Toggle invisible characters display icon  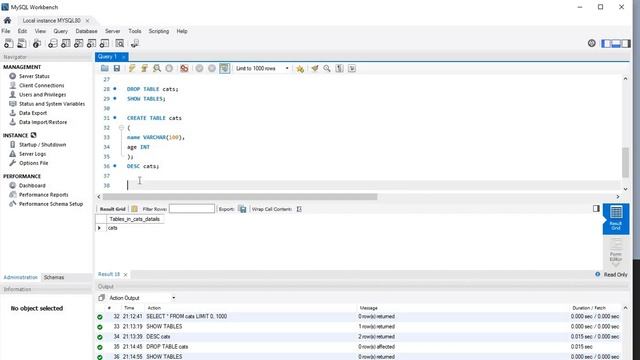click(x=339, y=69)
